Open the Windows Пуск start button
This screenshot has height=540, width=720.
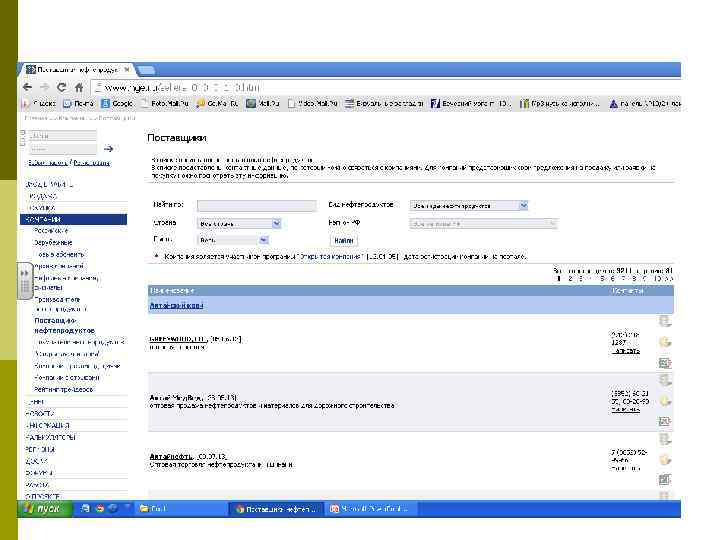(45, 509)
